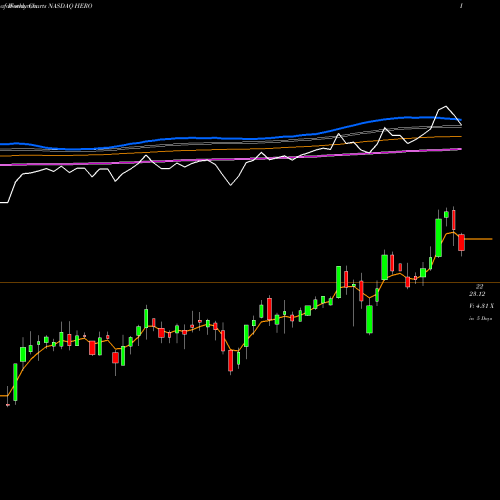The height and width of the screenshot is (500, 500).
Task: Click the first green candle at the far left
Action: (15, 382)
